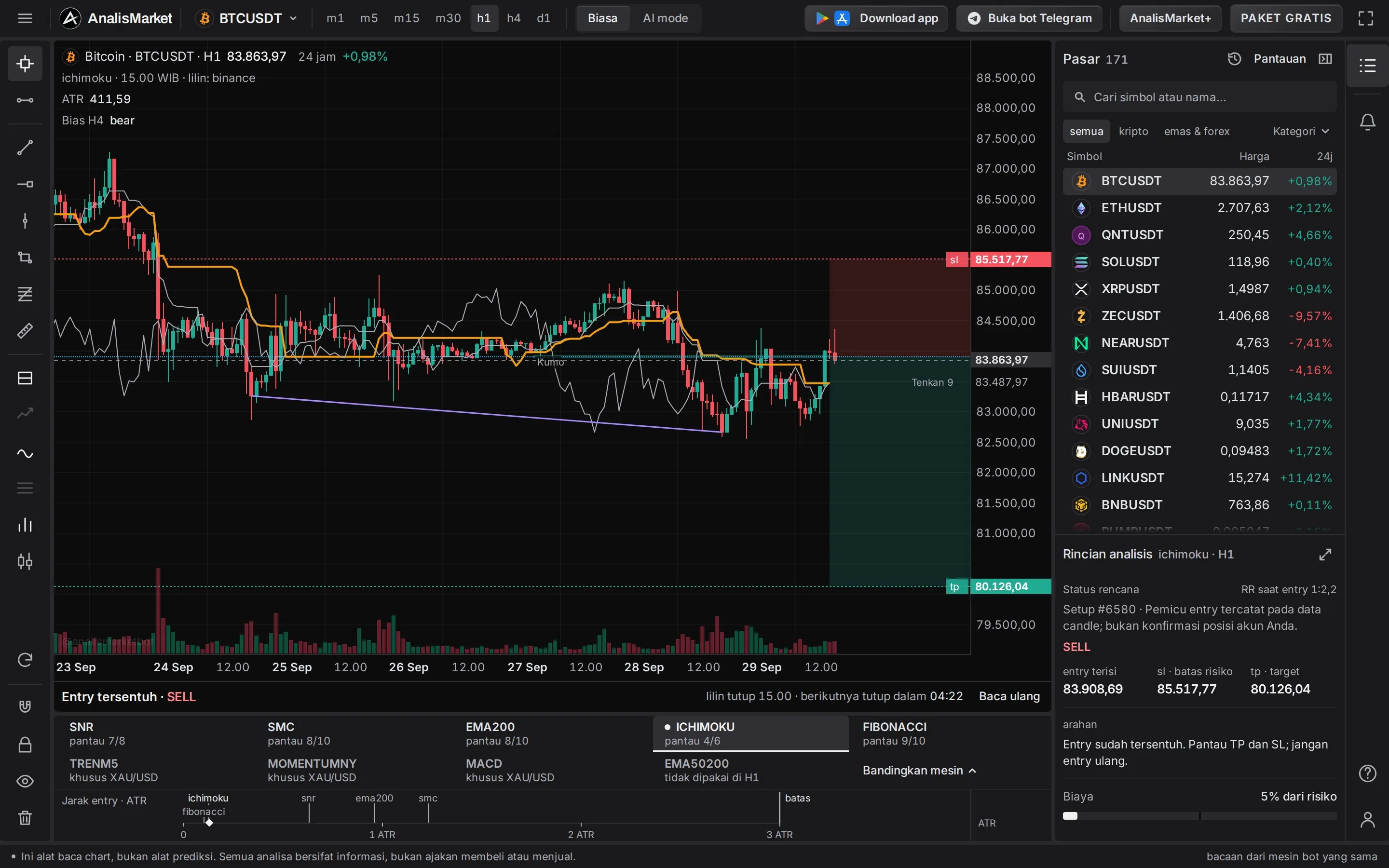The height and width of the screenshot is (868, 1389).
Task: Click Baca ulang link
Action: click(x=1009, y=696)
